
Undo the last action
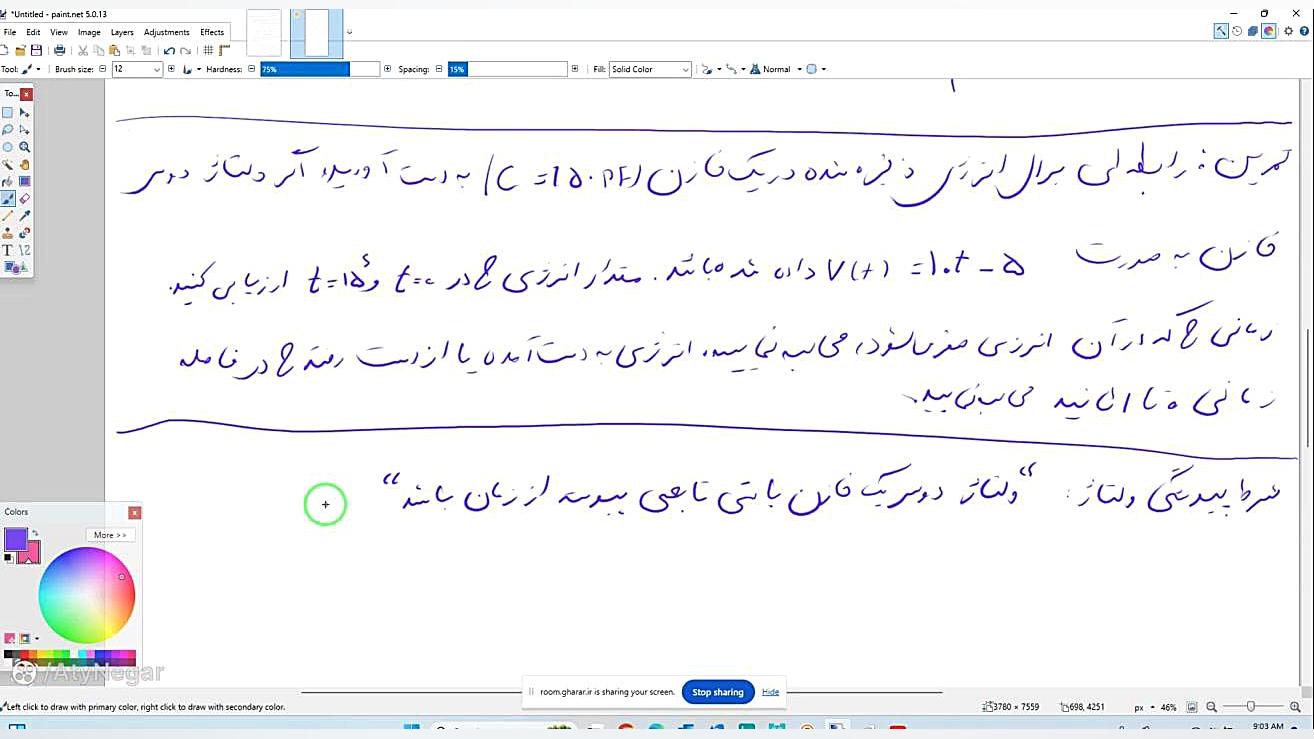(x=169, y=50)
